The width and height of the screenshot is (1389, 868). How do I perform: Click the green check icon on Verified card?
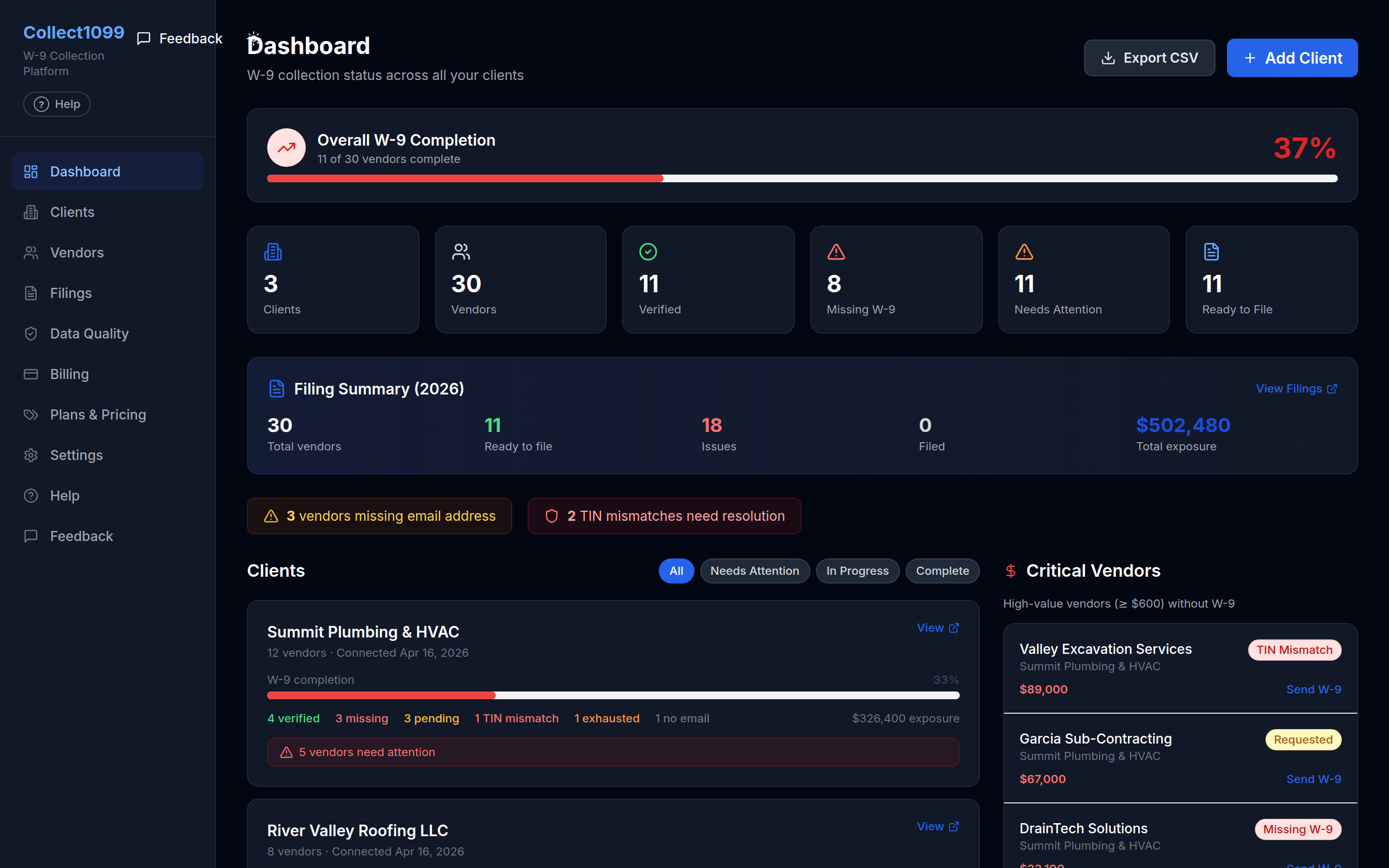648,251
